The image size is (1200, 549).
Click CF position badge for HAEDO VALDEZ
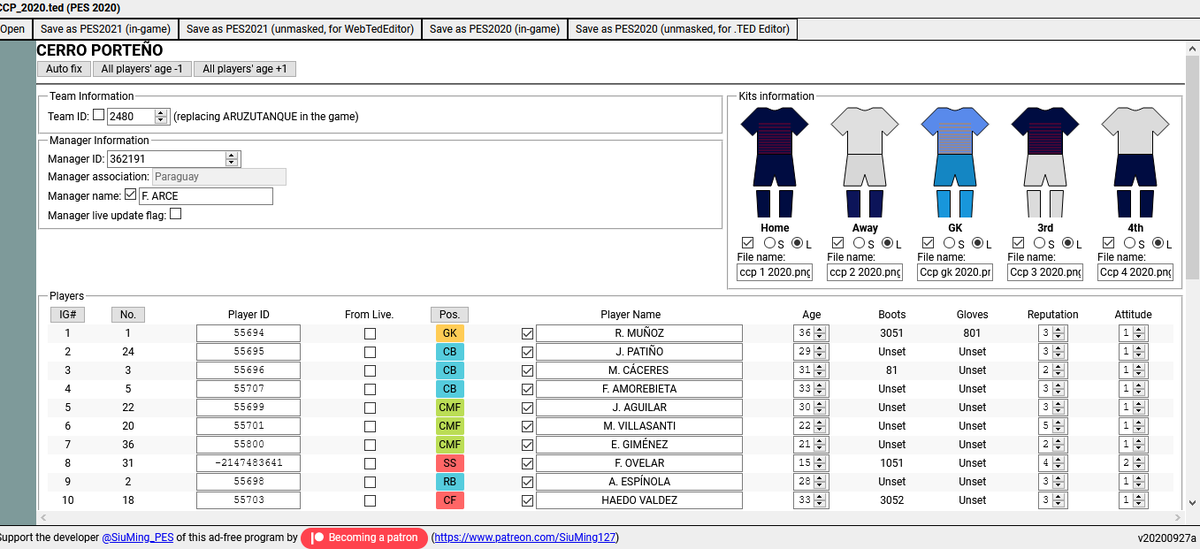(449, 500)
